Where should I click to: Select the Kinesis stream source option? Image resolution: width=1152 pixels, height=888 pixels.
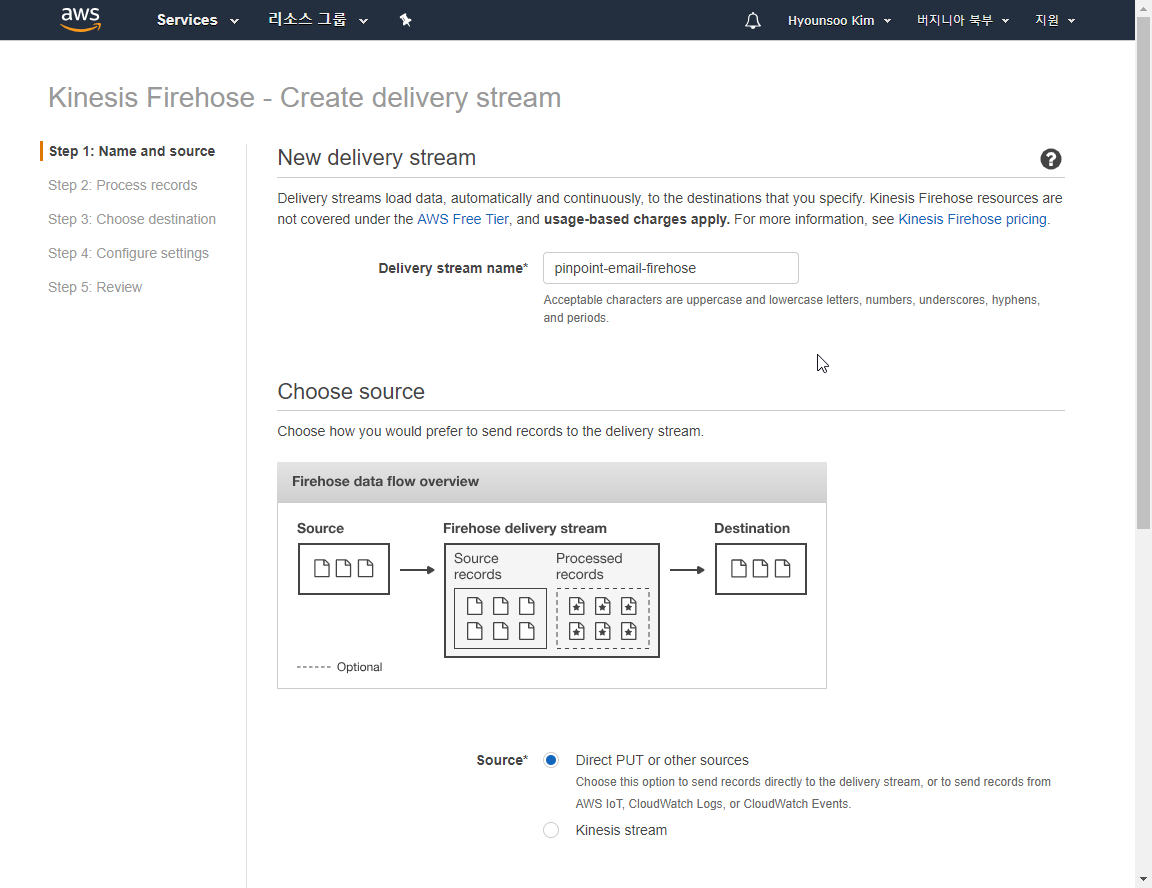551,830
